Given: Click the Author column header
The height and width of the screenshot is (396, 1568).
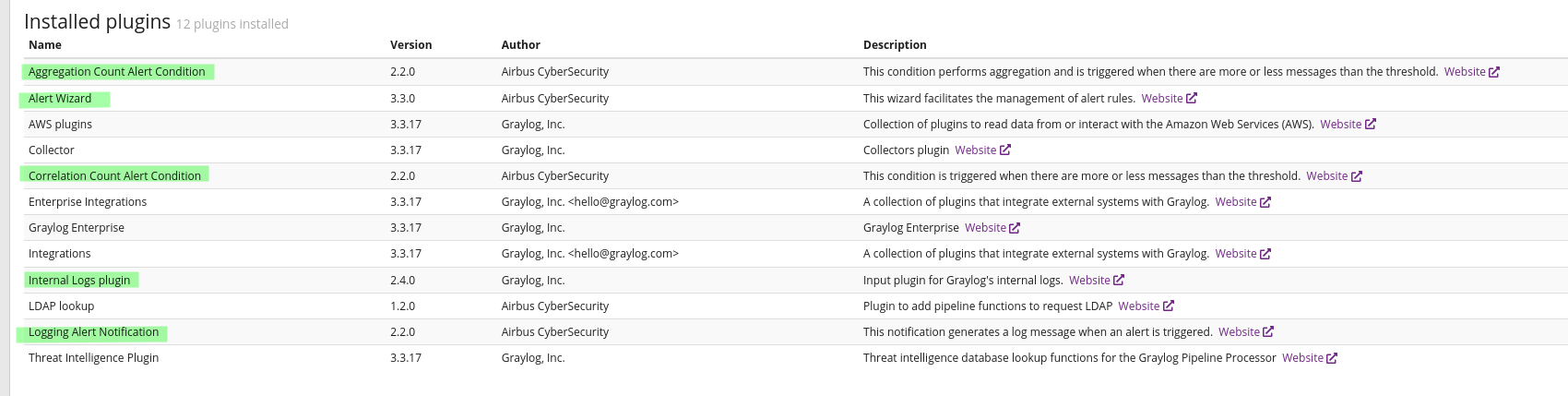Looking at the screenshot, I should (x=520, y=44).
